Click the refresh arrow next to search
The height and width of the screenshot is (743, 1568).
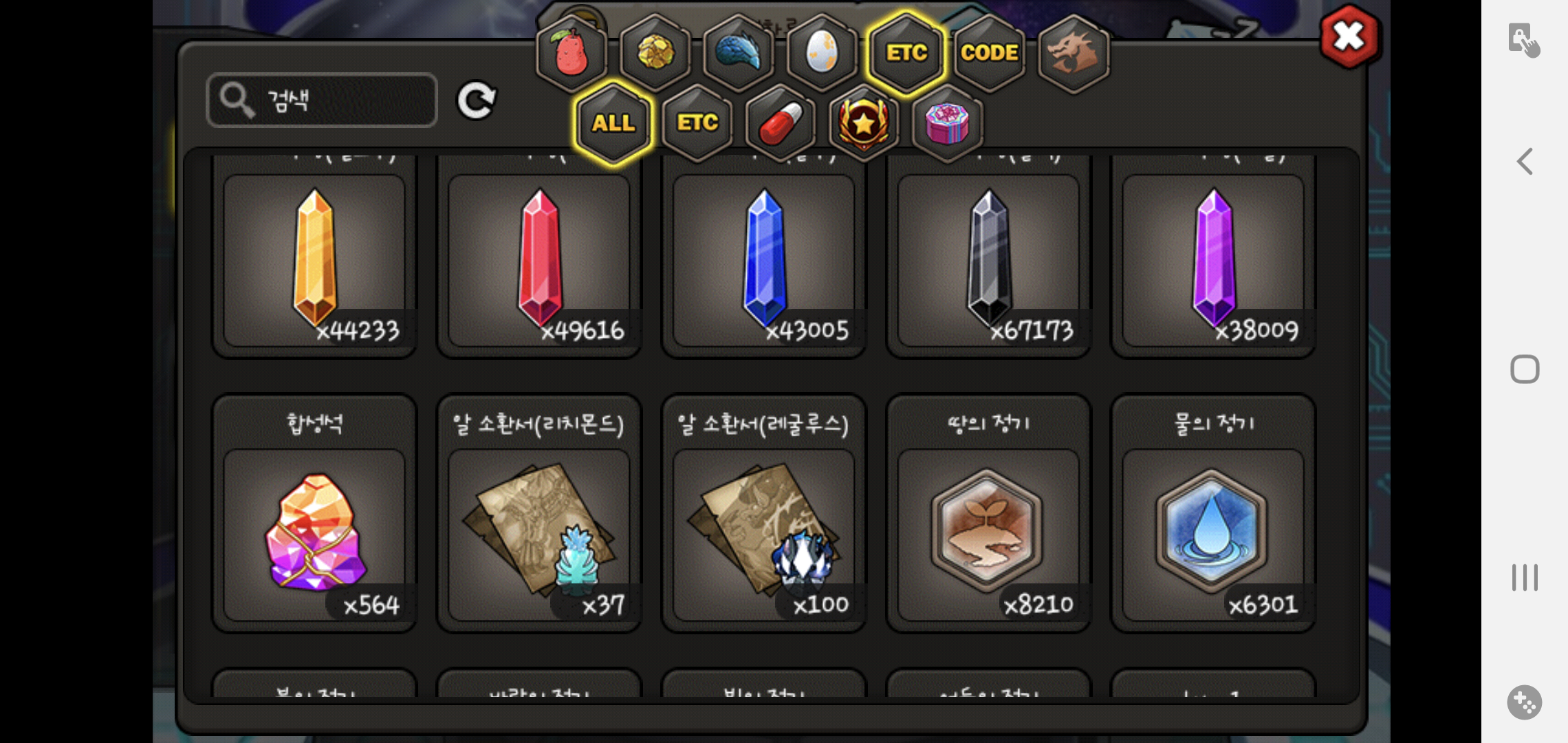tap(477, 101)
